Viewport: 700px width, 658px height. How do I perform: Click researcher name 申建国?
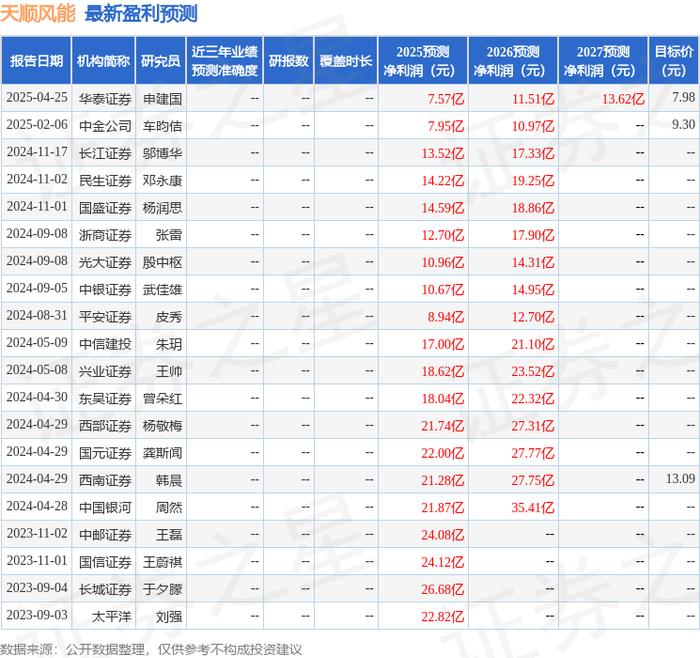162,99
